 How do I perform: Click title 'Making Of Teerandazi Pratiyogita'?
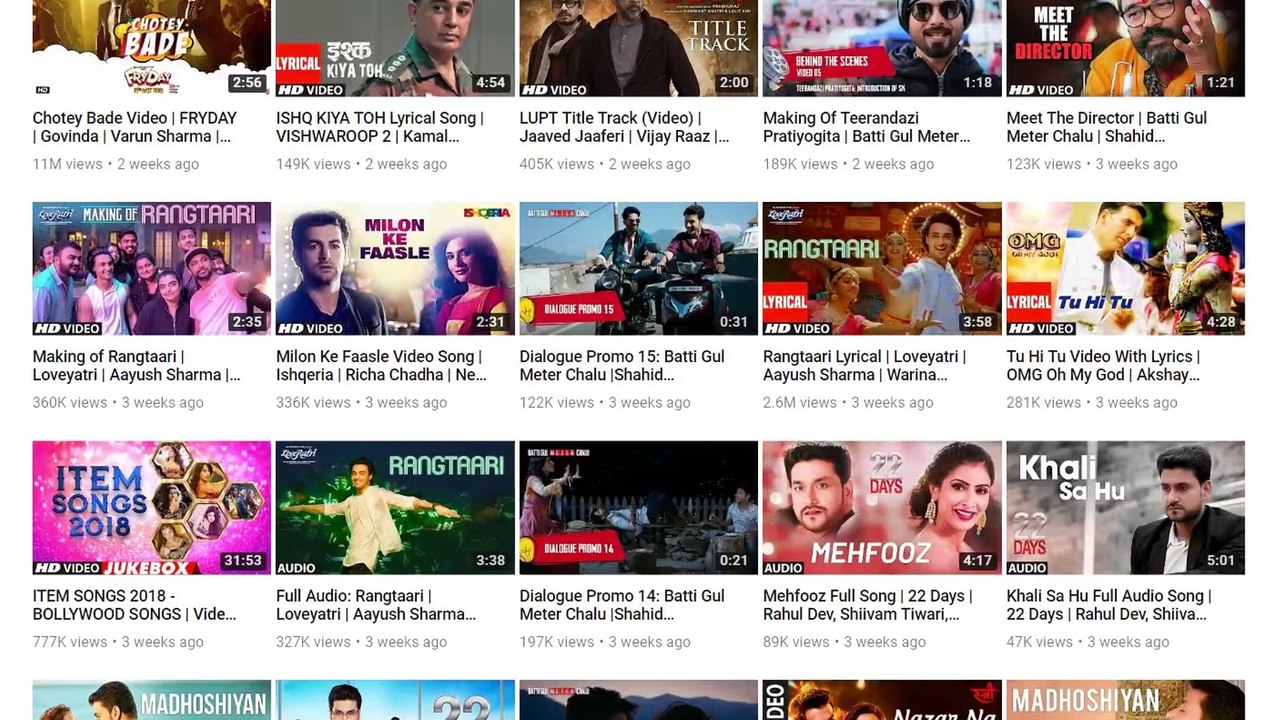(866, 127)
